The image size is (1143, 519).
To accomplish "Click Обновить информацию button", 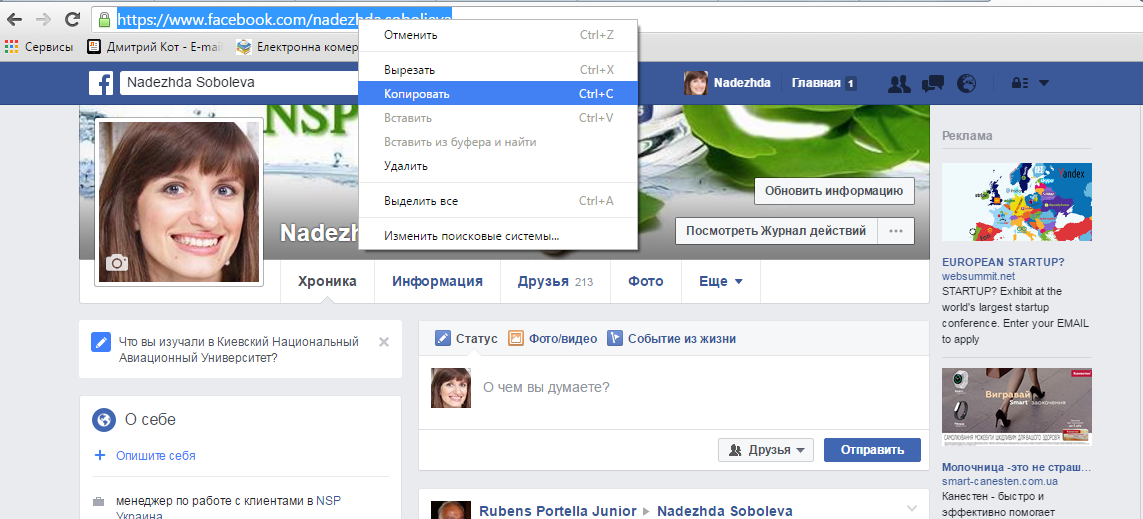I will pyautogui.click(x=834, y=191).
